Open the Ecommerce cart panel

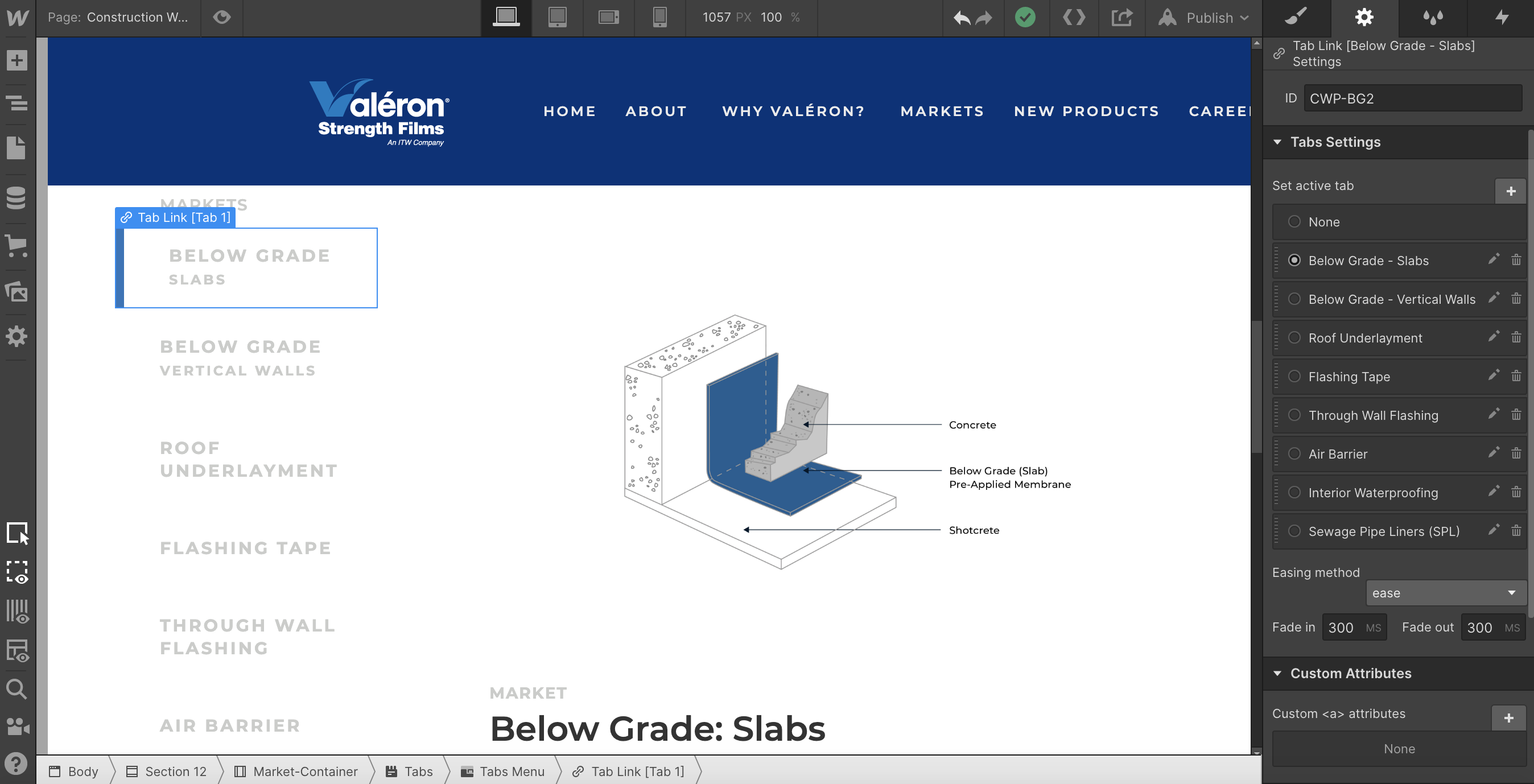tap(17, 245)
